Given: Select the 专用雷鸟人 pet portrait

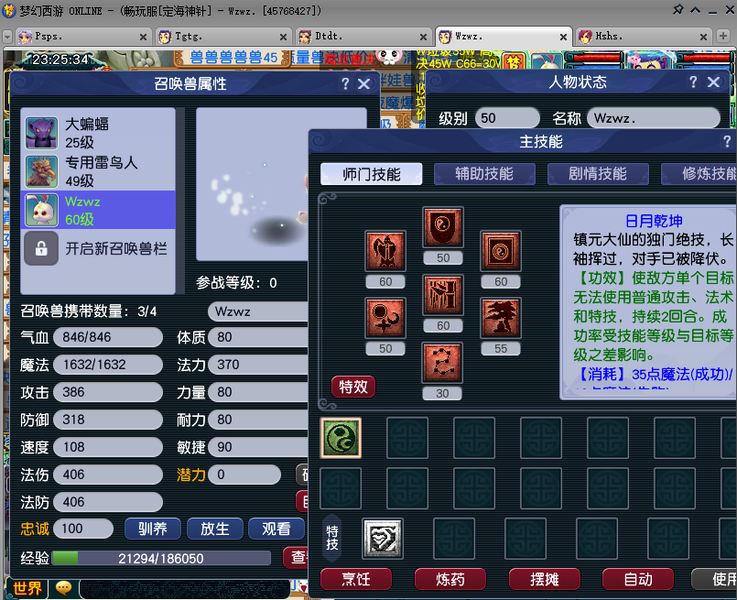Looking at the screenshot, I should (x=42, y=171).
